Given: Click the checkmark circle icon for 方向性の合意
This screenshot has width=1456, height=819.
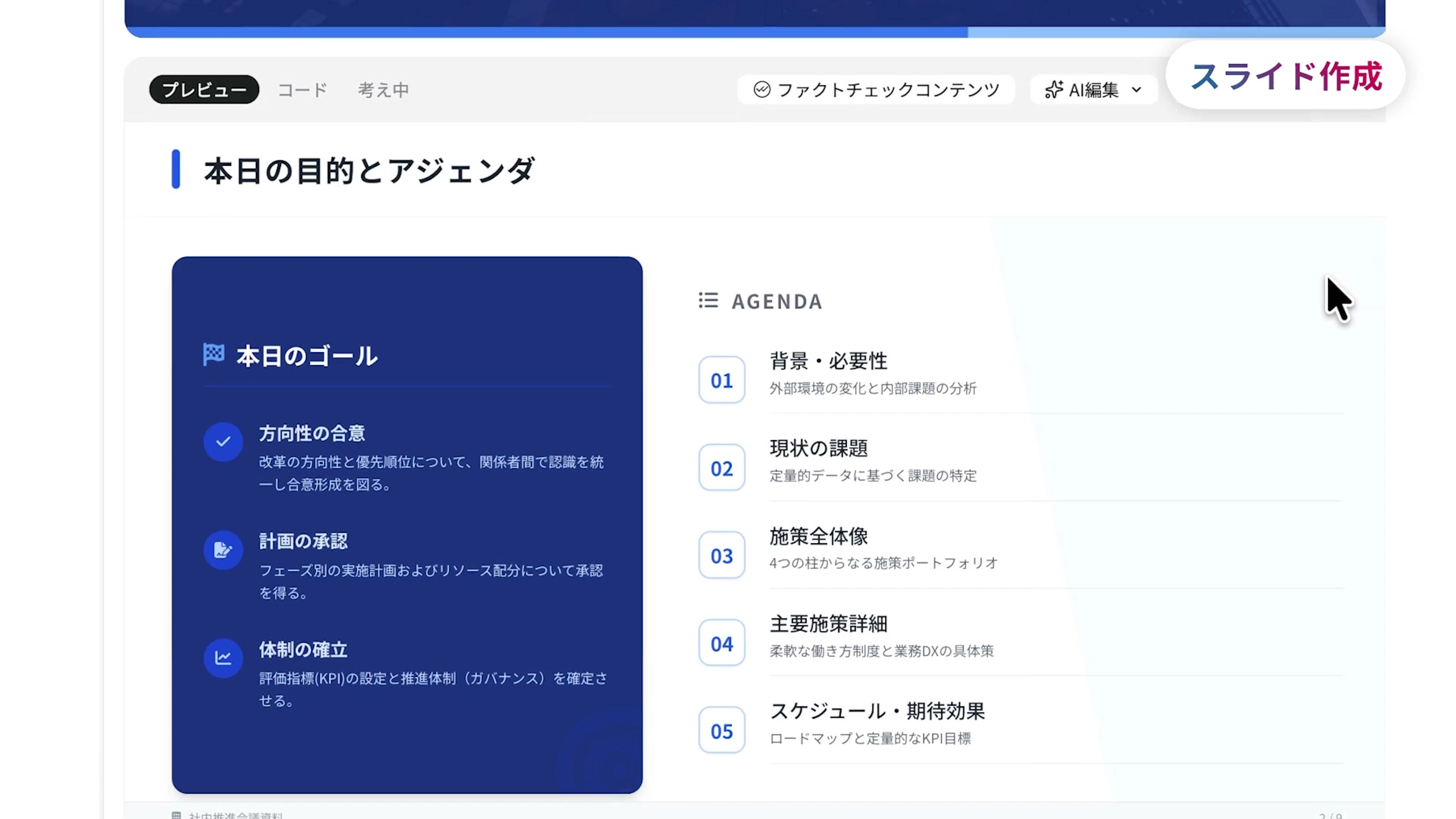Looking at the screenshot, I should point(223,441).
